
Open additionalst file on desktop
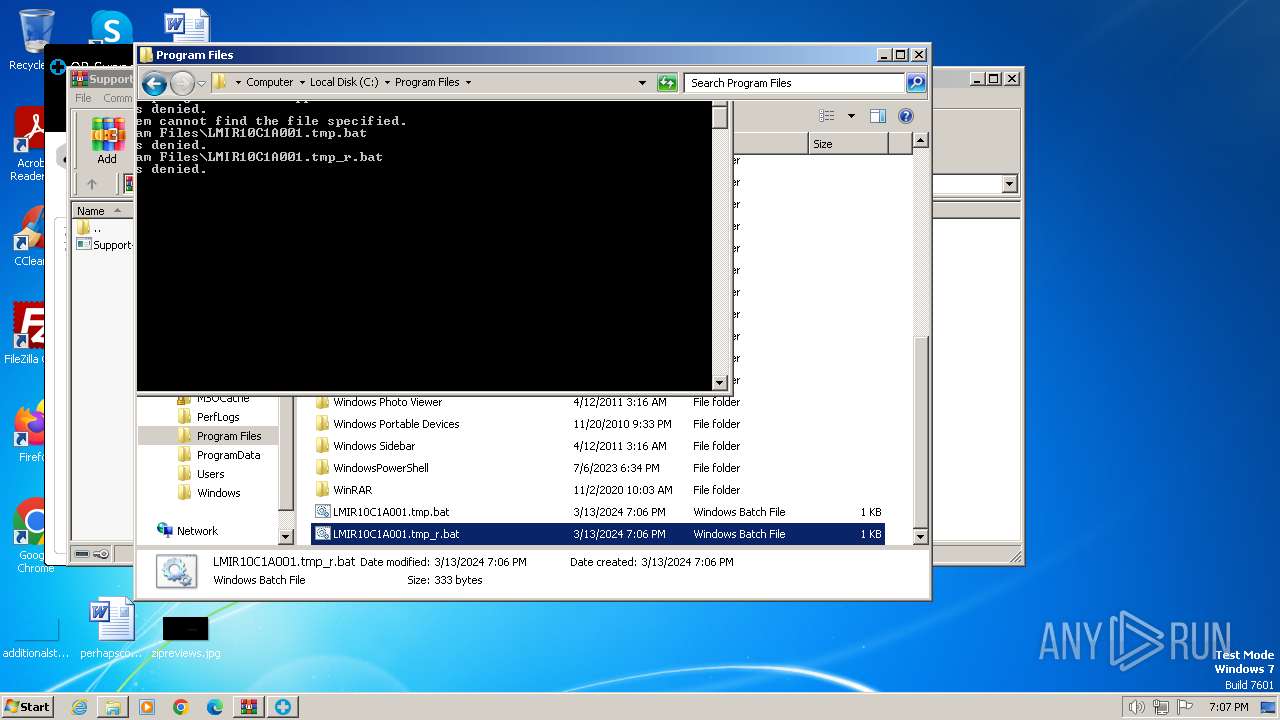point(36,636)
